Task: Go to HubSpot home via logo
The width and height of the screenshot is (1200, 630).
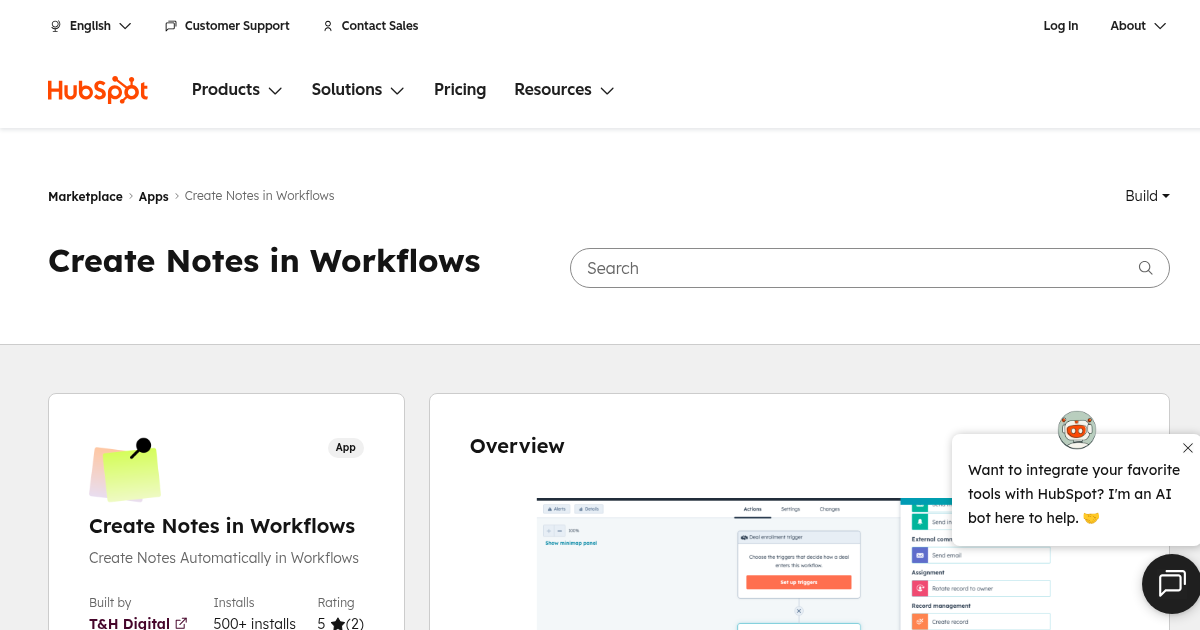Action: click(x=98, y=90)
